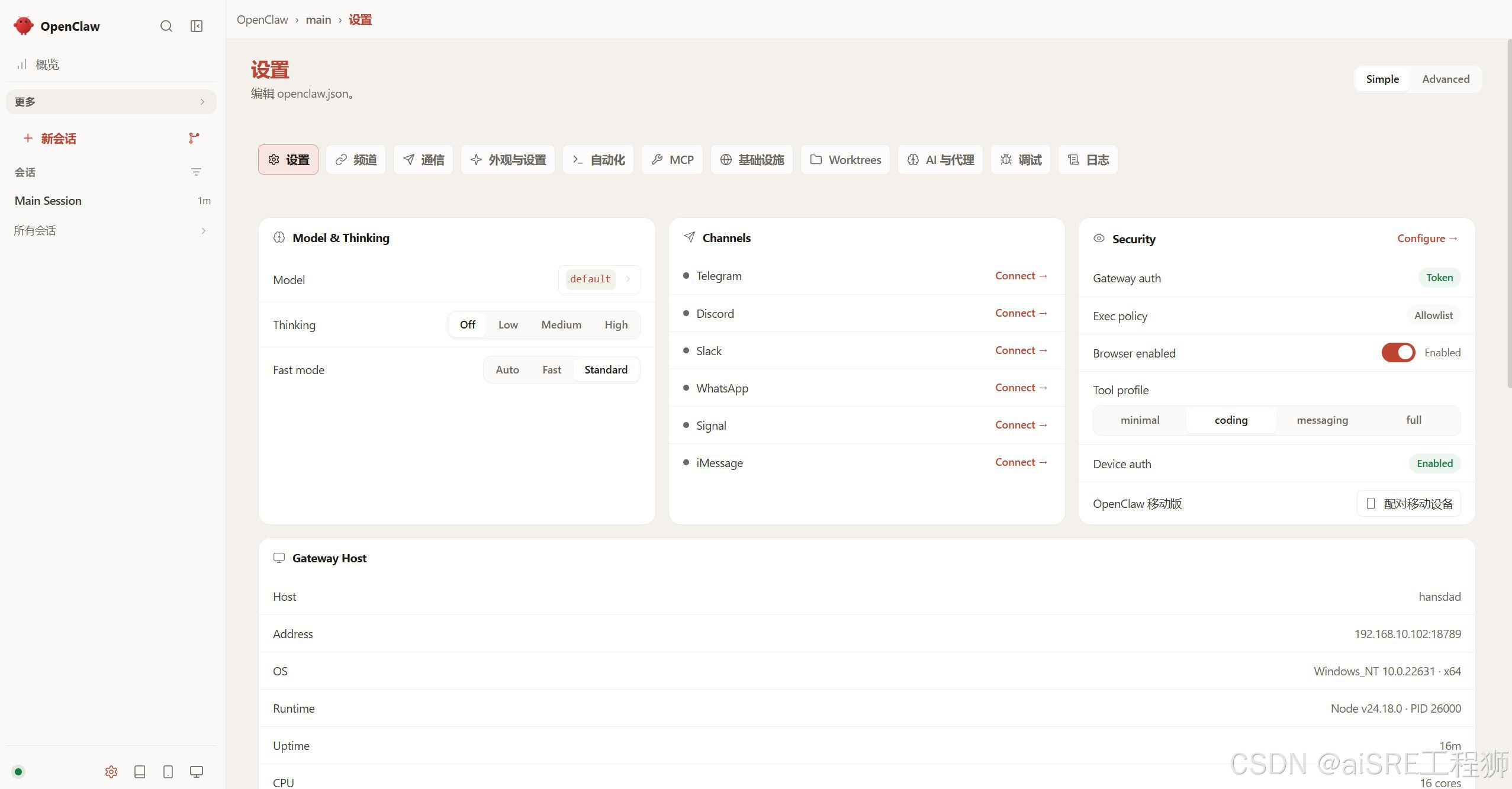
Task: Click the branch icon beside 新会话
Action: coord(194,138)
